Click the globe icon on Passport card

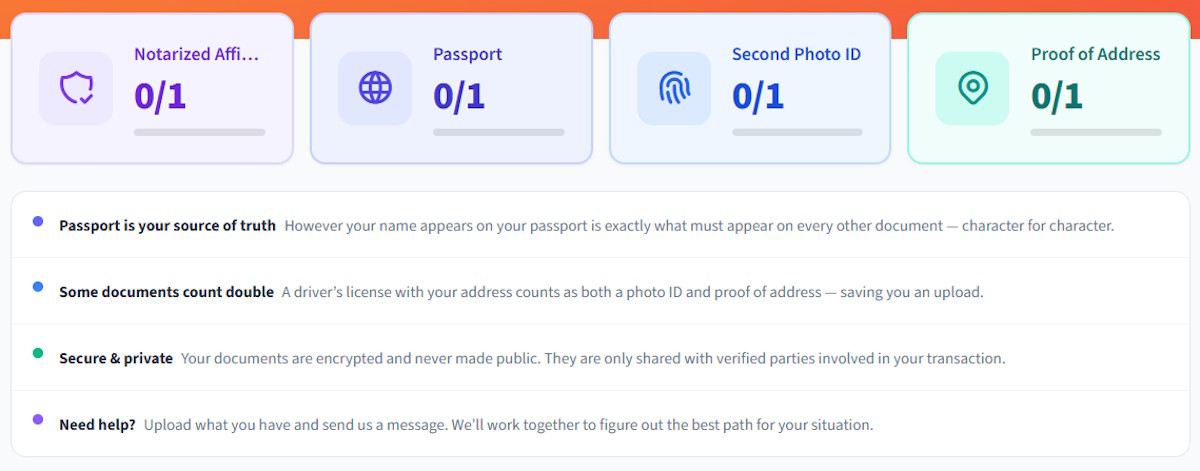pos(375,88)
